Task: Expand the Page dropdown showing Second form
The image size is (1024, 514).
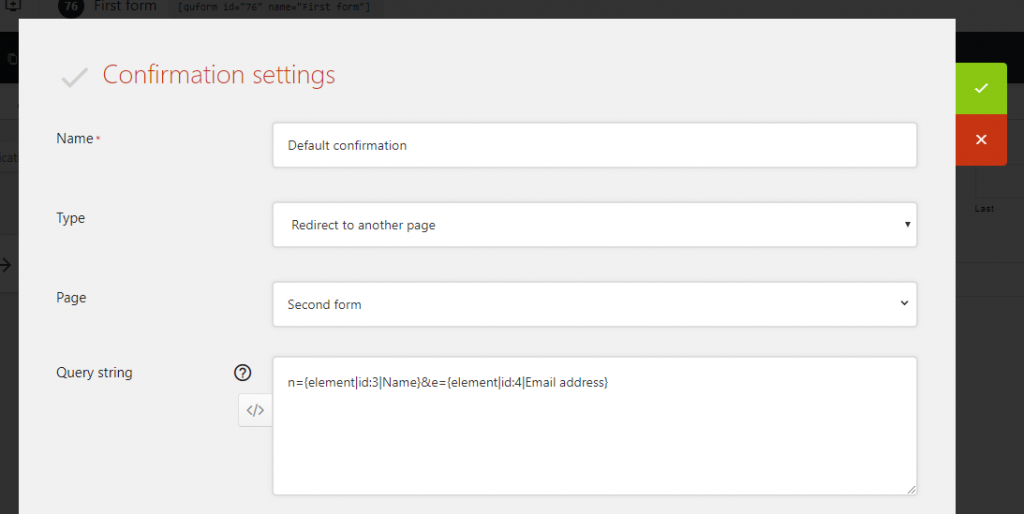Action: point(594,304)
